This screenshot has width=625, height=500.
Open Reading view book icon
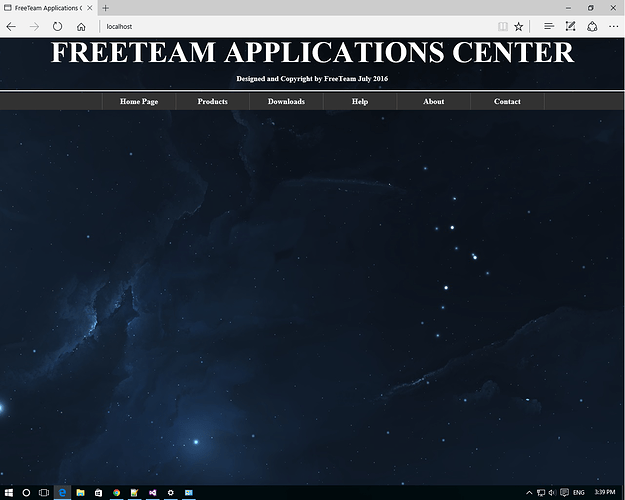tap(502, 26)
